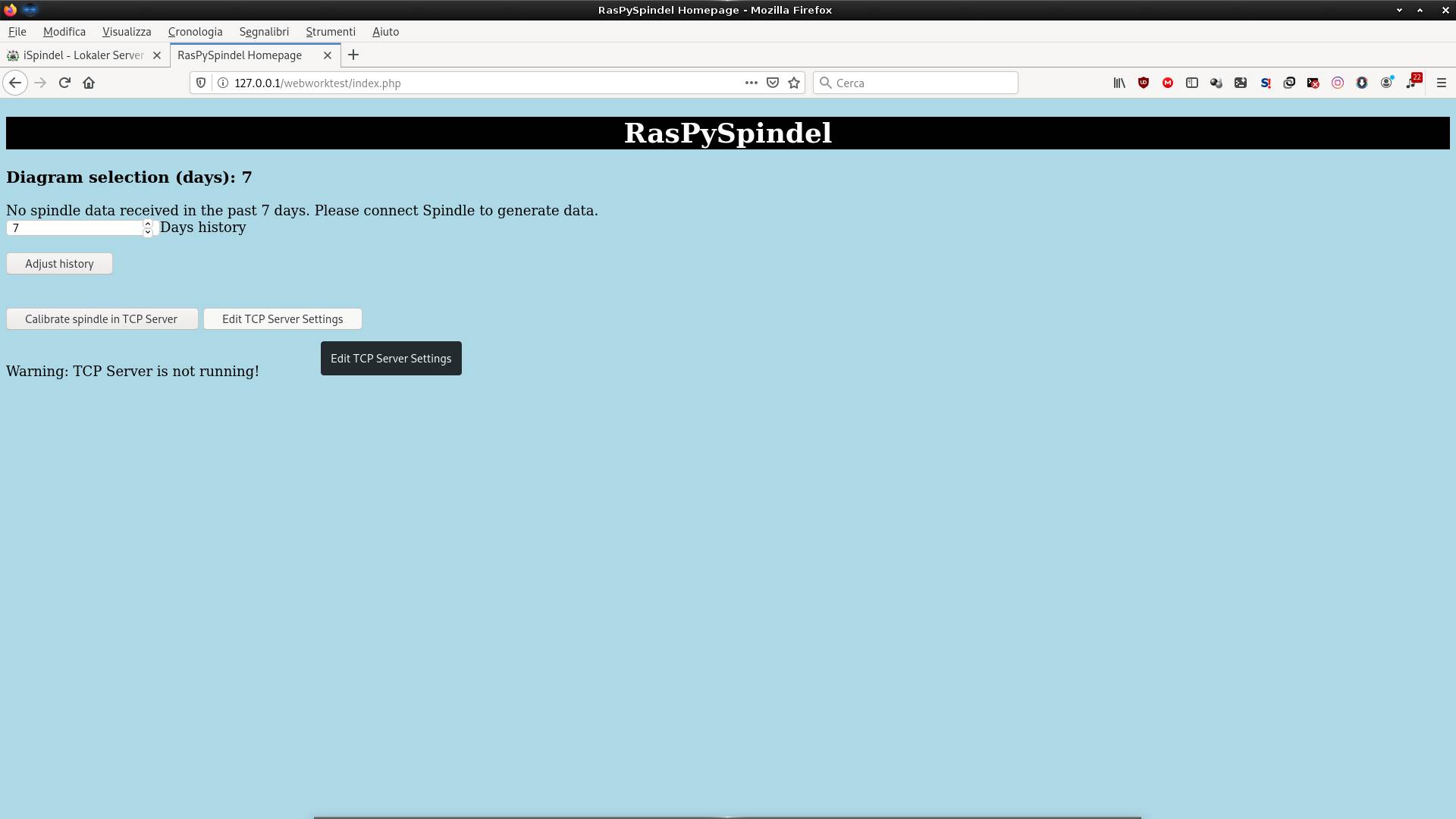1456x819 pixels.
Task: Bookmark this page with the star icon
Action: click(794, 83)
